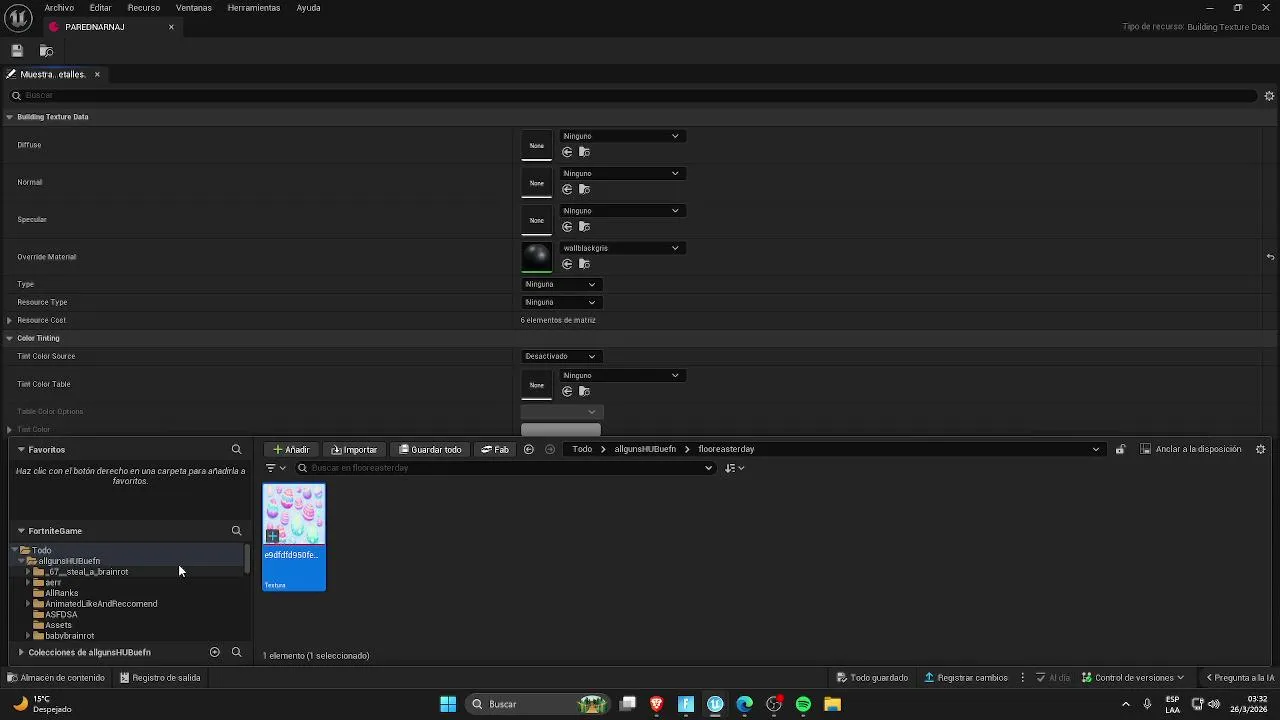This screenshot has height=720, width=1280.
Task: Expand _67__steal_a_brainrot folder arrow
Action: click(x=28, y=572)
